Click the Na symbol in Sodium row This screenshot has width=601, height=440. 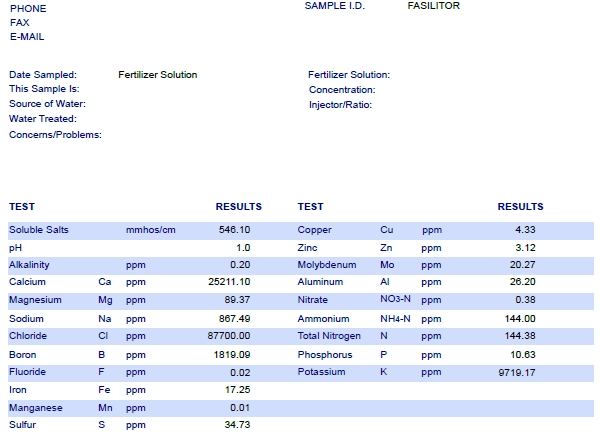(105, 319)
